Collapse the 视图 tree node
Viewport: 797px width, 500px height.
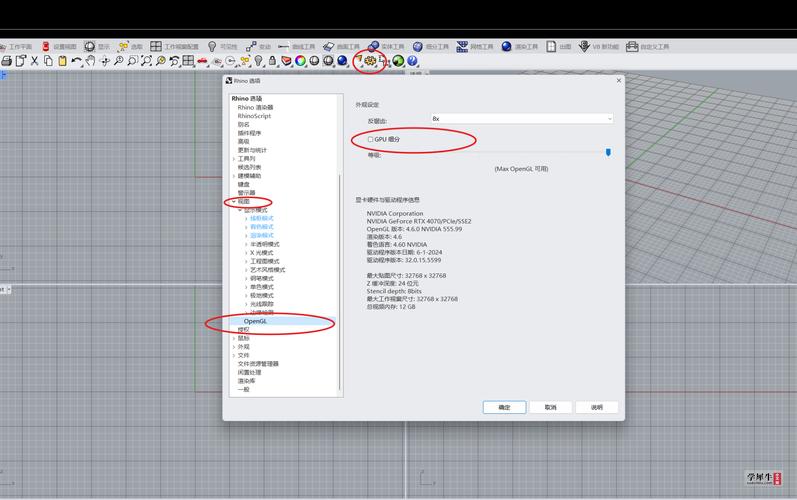(234, 202)
